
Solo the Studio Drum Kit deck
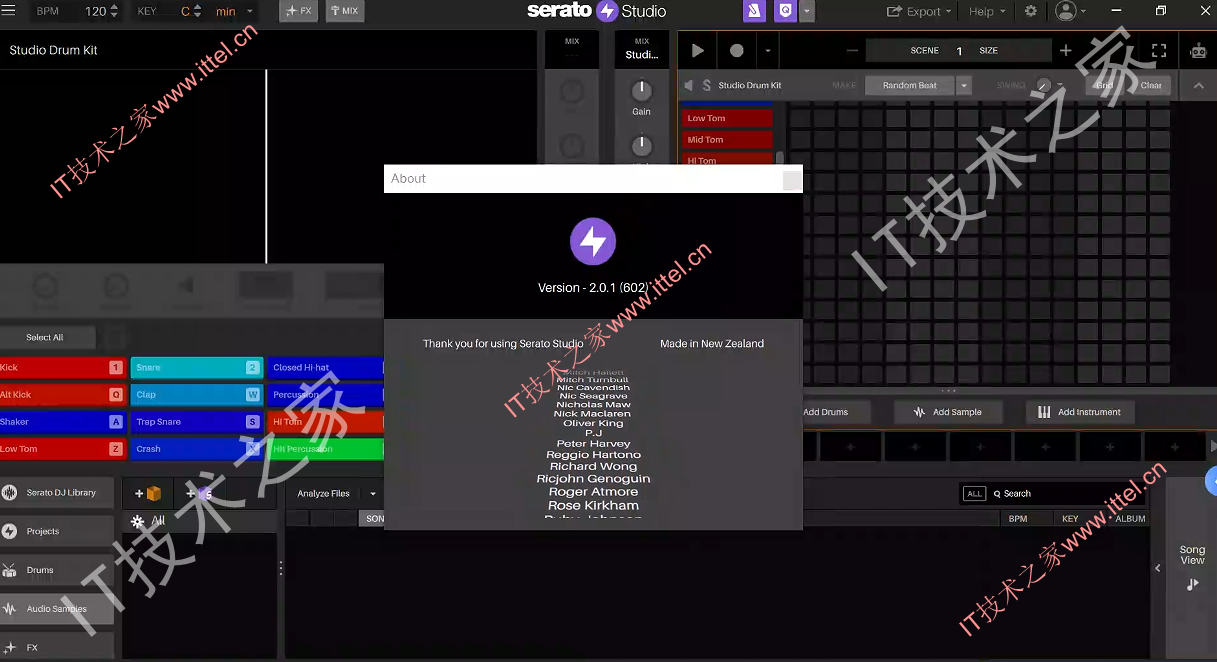(707, 85)
